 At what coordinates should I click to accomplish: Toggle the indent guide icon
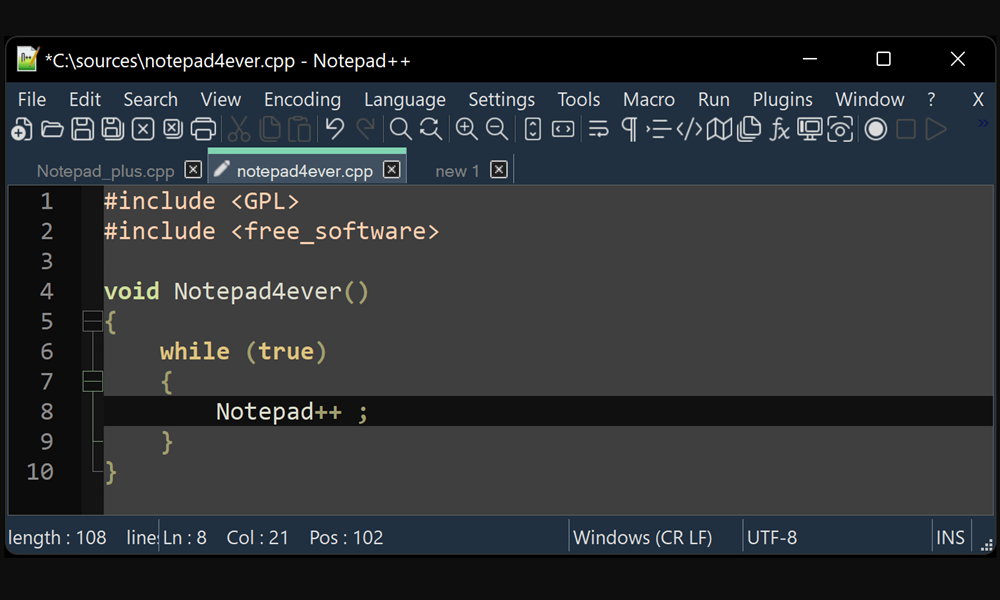pos(659,129)
